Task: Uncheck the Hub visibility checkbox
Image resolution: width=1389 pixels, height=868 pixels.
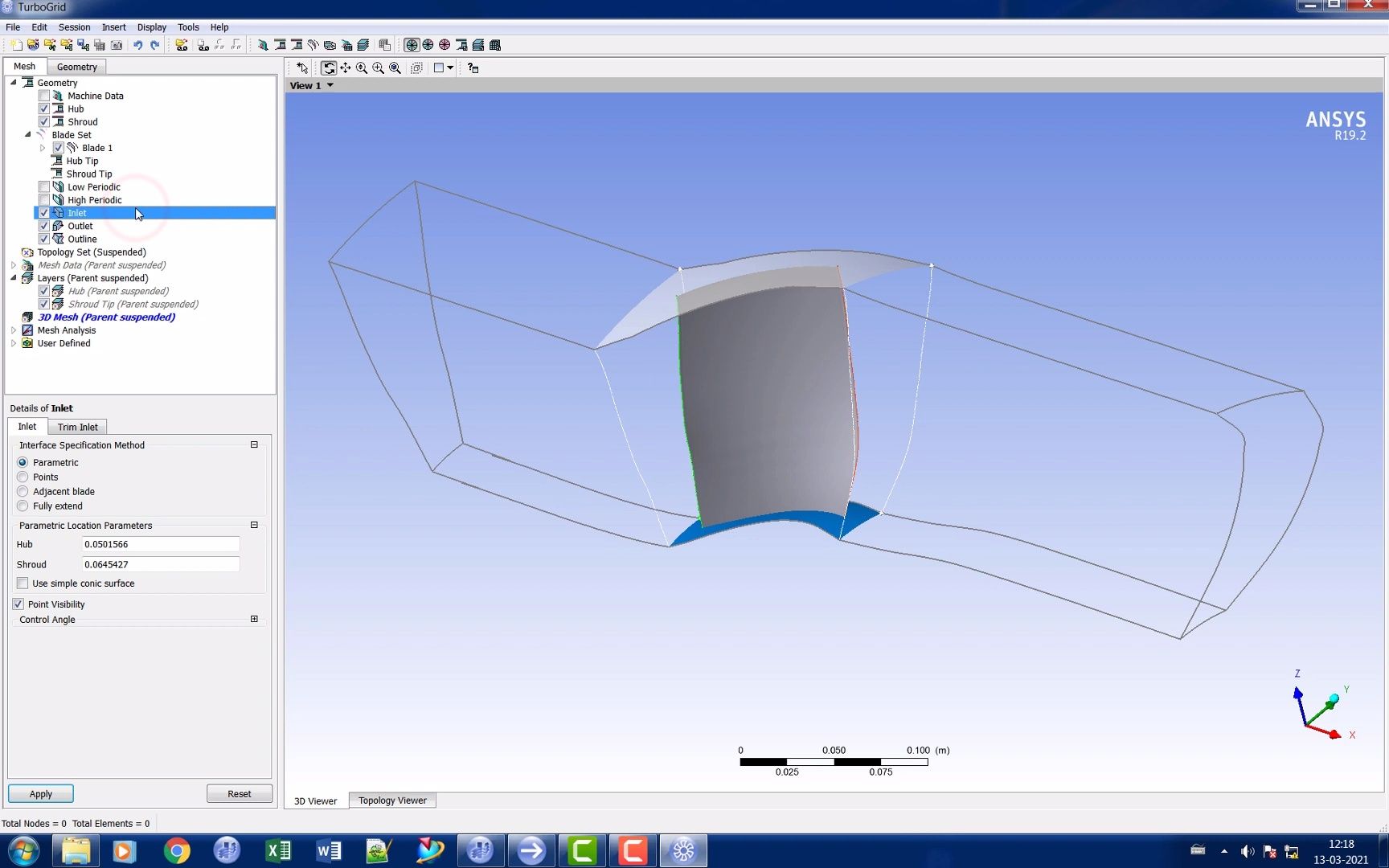Action: [x=44, y=108]
